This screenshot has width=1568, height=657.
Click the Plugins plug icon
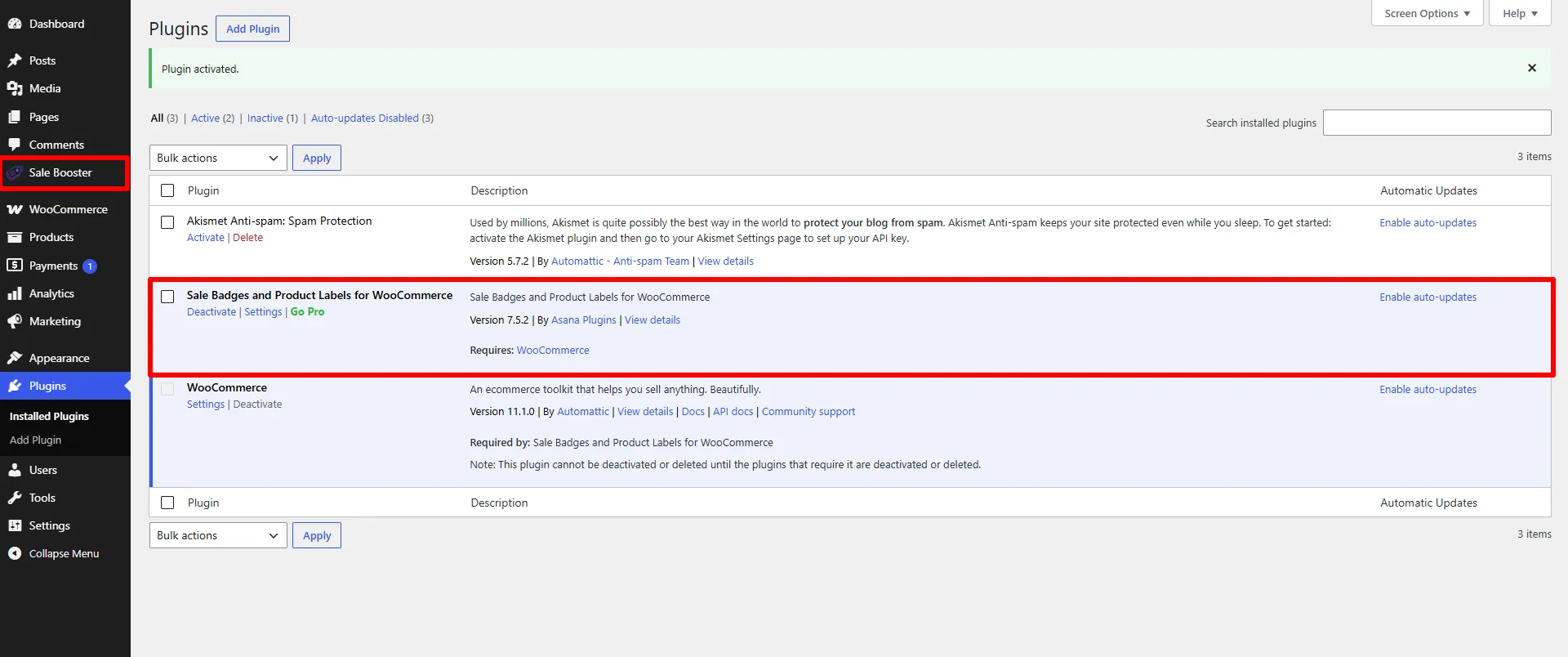point(15,386)
